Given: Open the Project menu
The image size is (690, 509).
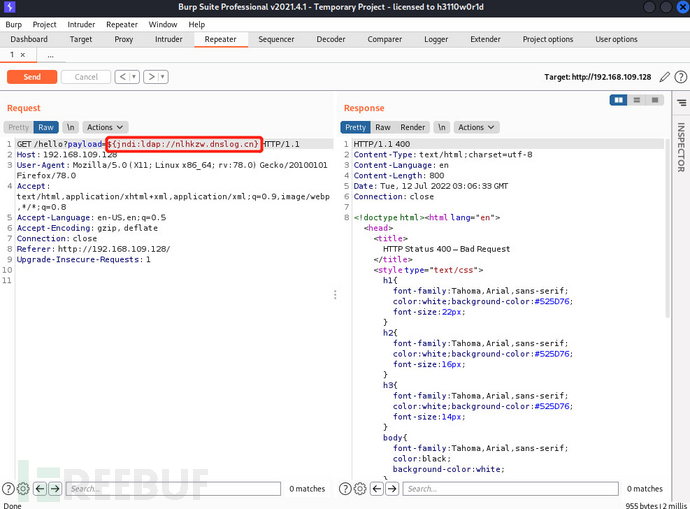Looking at the screenshot, I should [x=44, y=25].
